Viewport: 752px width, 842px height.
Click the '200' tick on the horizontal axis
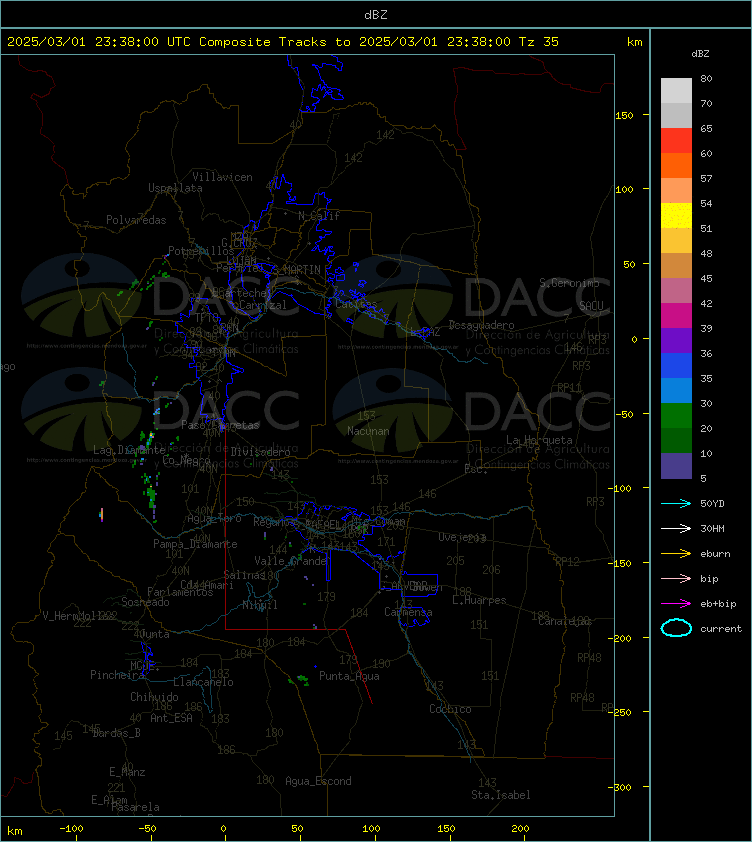tap(520, 829)
